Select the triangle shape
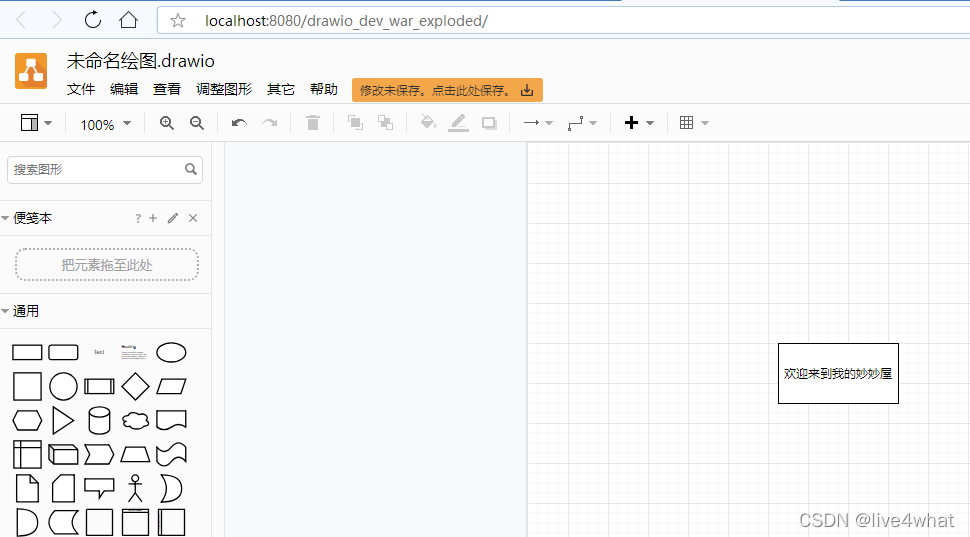Viewport: 970px width, 537px height. pyautogui.click(x=63, y=421)
